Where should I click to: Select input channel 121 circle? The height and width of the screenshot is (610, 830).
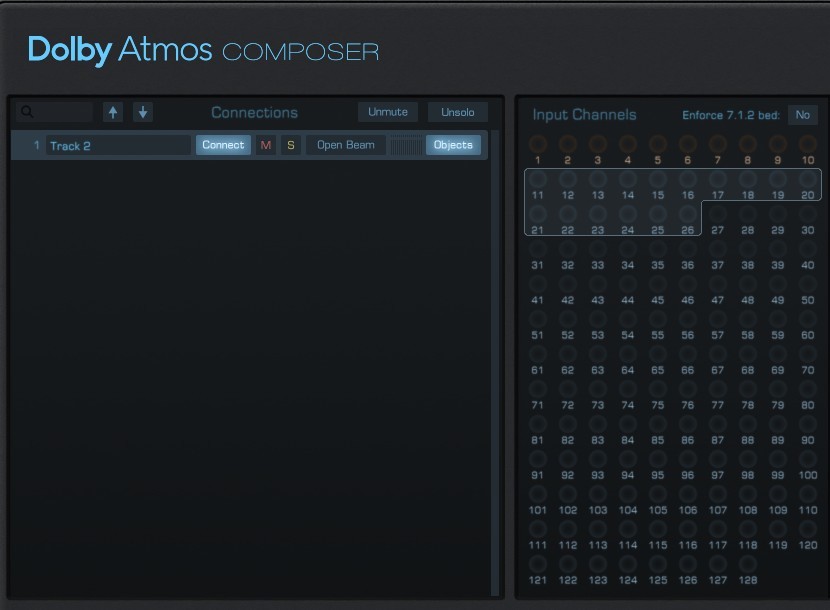coord(538,563)
